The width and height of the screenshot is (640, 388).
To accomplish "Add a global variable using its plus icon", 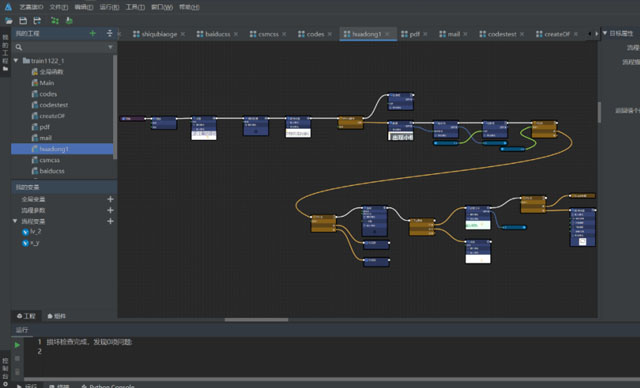I will click(110, 199).
